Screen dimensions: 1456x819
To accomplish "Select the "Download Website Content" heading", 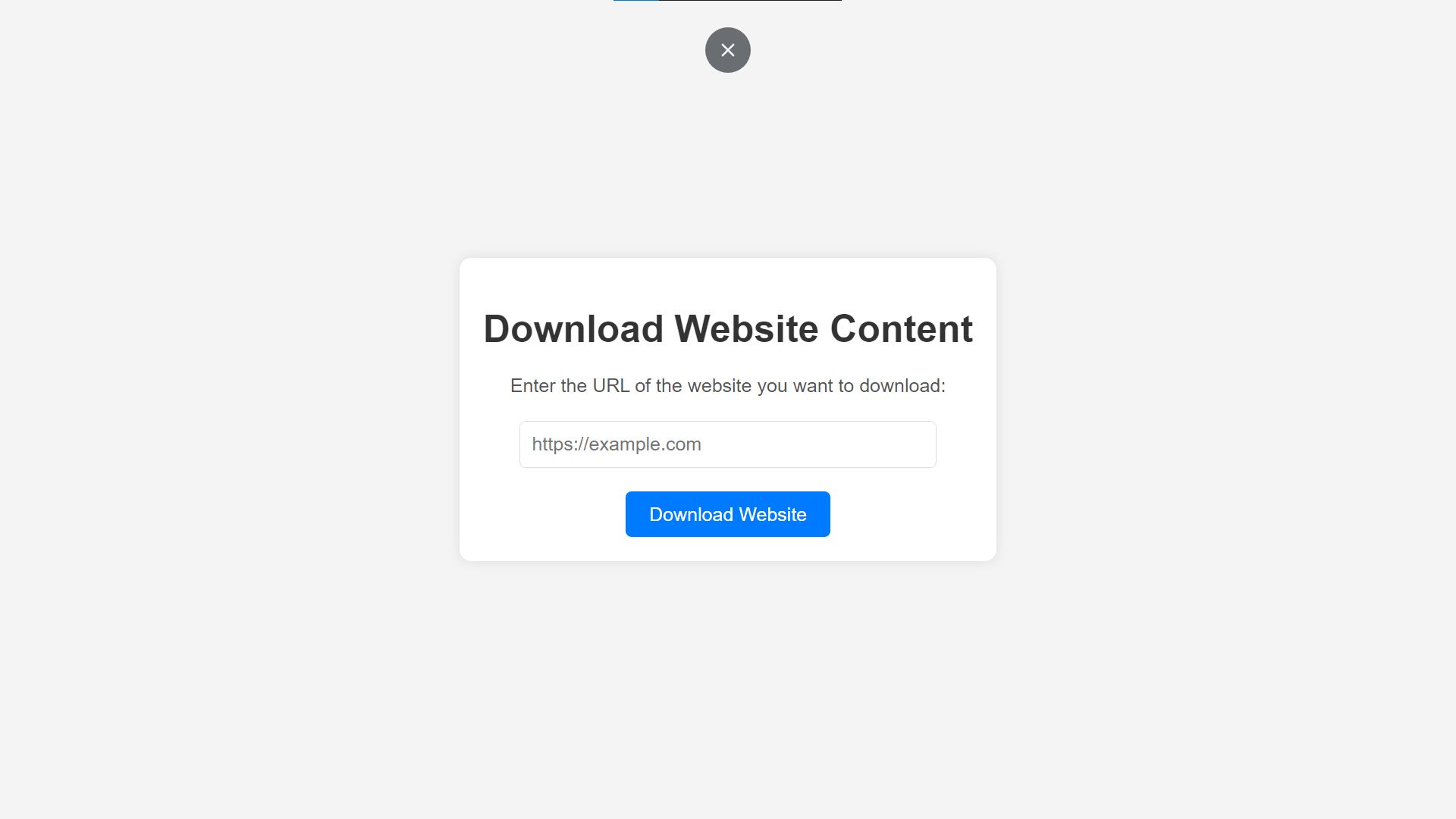I will point(728,329).
